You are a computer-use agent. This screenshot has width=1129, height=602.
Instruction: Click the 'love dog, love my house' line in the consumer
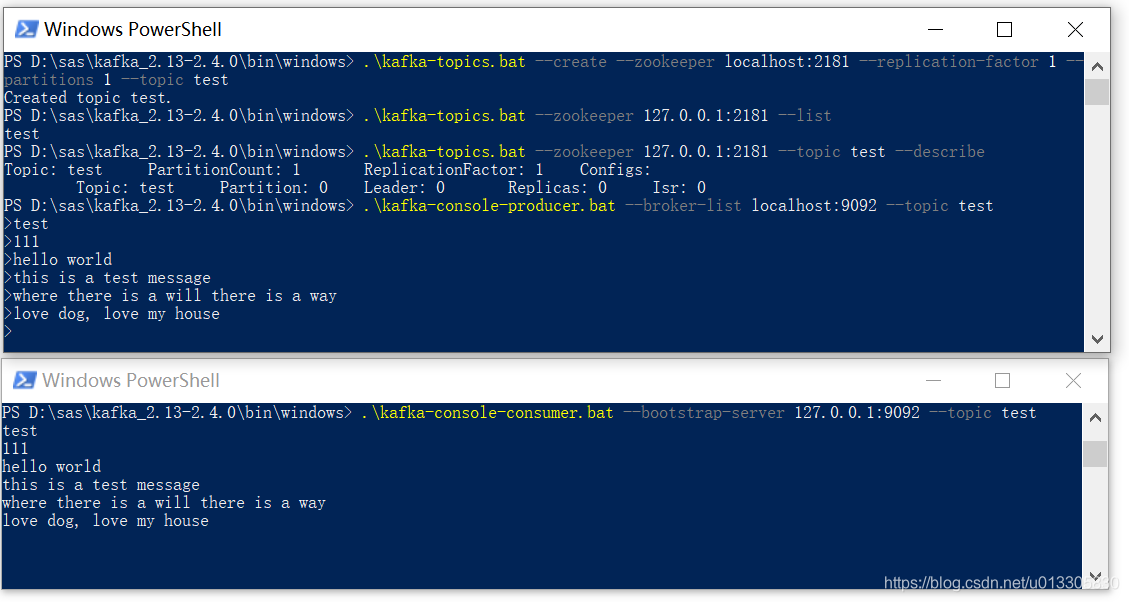(103, 520)
